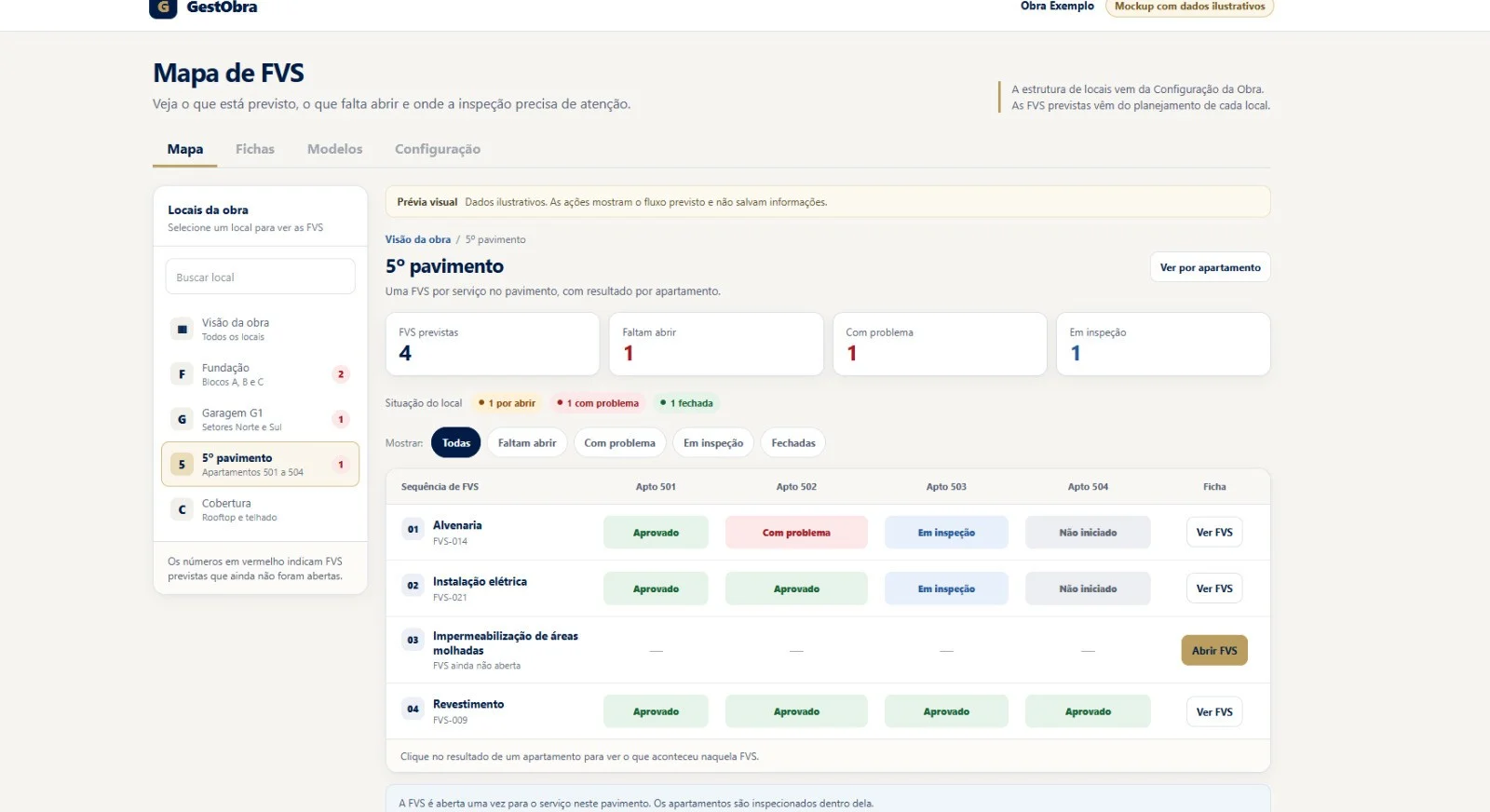This screenshot has width=1490, height=812.
Task: Click the Faltam abrir summary card
Action: tap(716, 345)
